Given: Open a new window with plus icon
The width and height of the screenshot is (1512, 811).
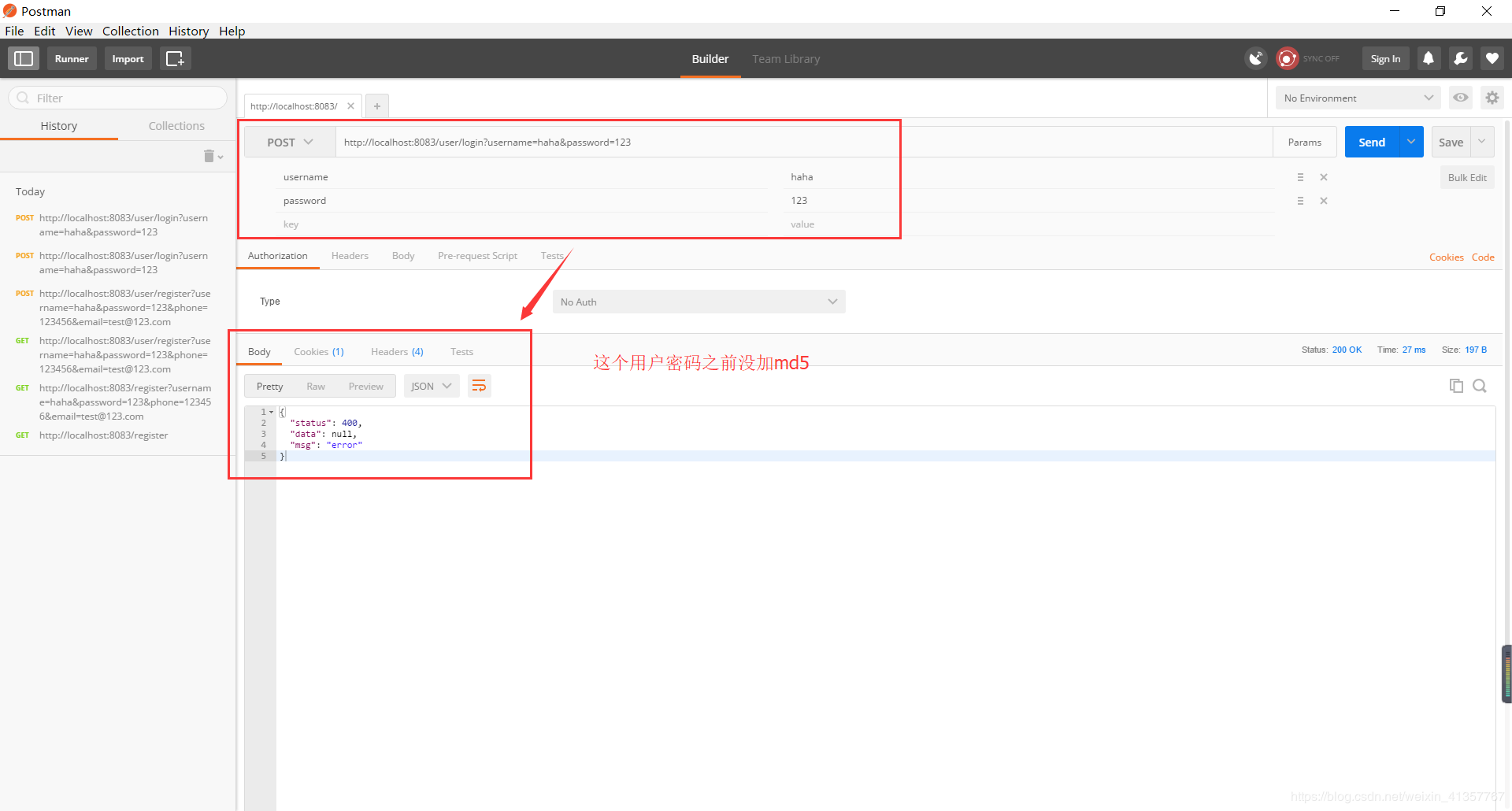Looking at the screenshot, I should [x=175, y=58].
